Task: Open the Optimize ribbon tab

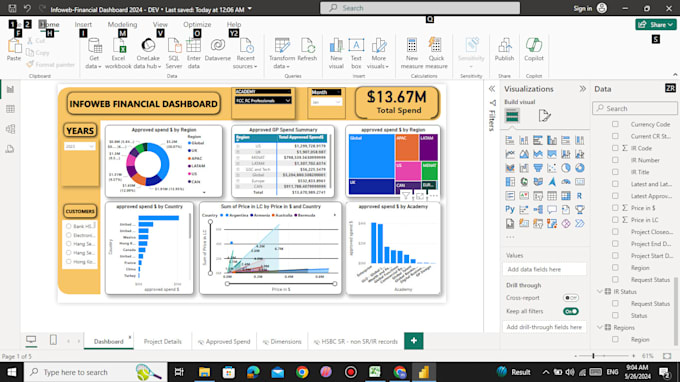Action: (x=197, y=25)
